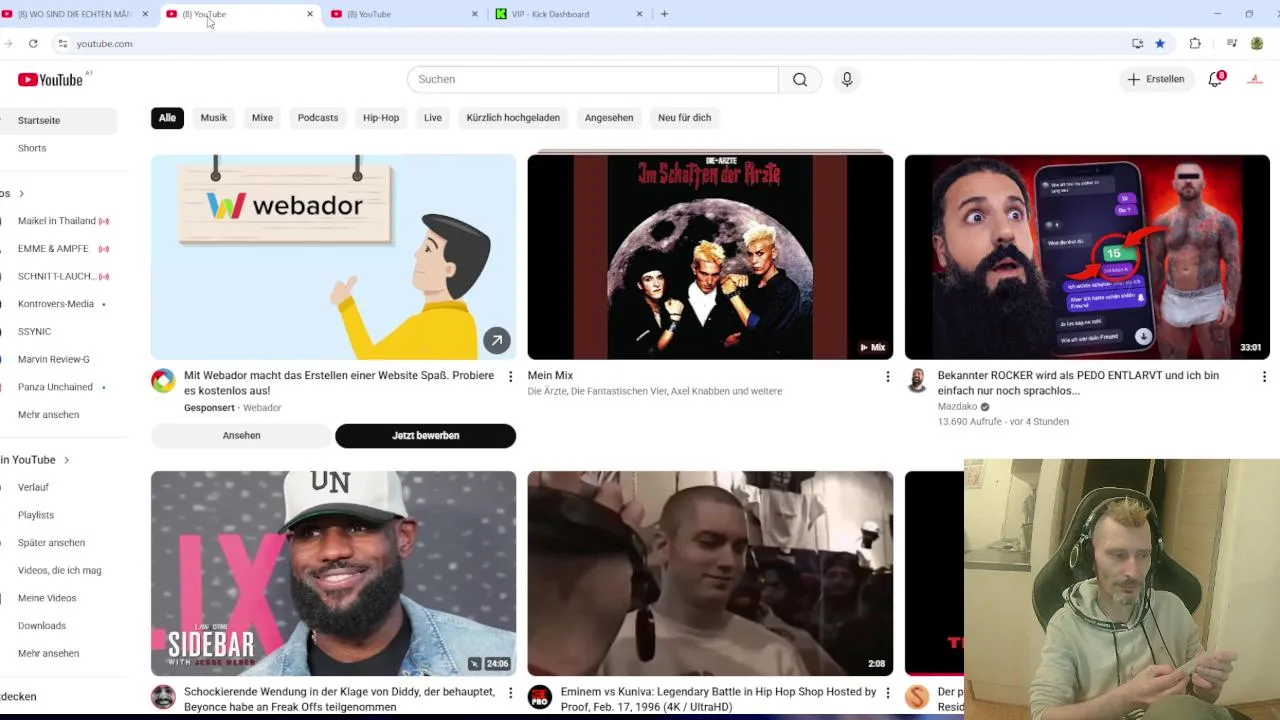The image size is (1280, 720).
Task: Open the Mein Mix thumbnail
Action: pyautogui.click(x=710, y=257)
